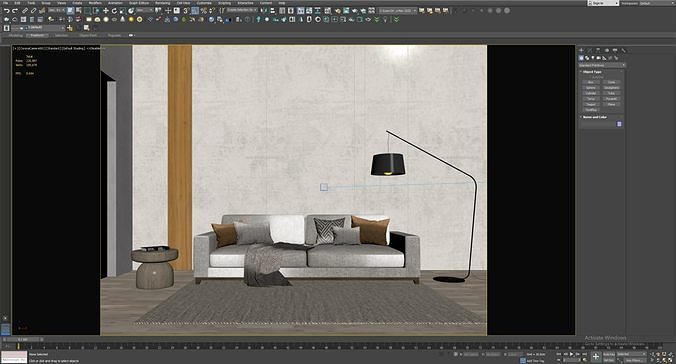Switch to the Freeform ribbon tab

pos(38,35)
